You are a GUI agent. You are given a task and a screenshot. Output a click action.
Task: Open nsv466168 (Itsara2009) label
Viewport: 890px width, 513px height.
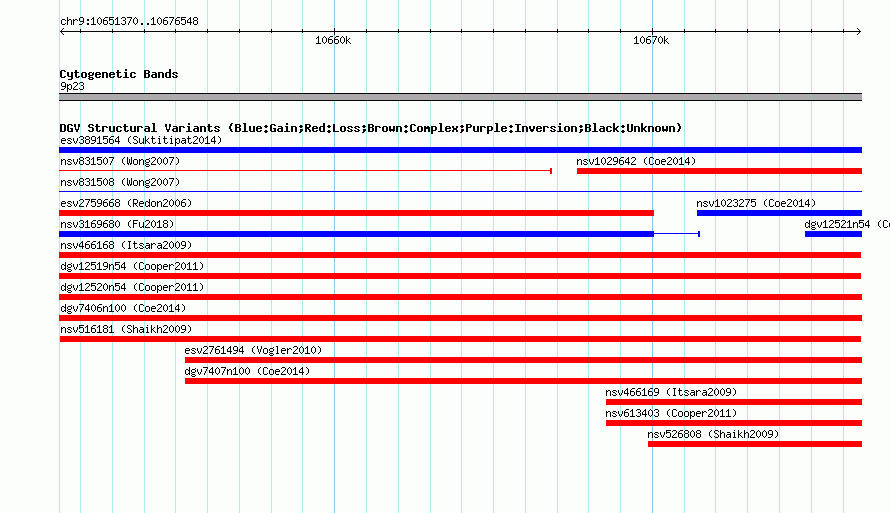pyautogui.click(x=126, y=245)
